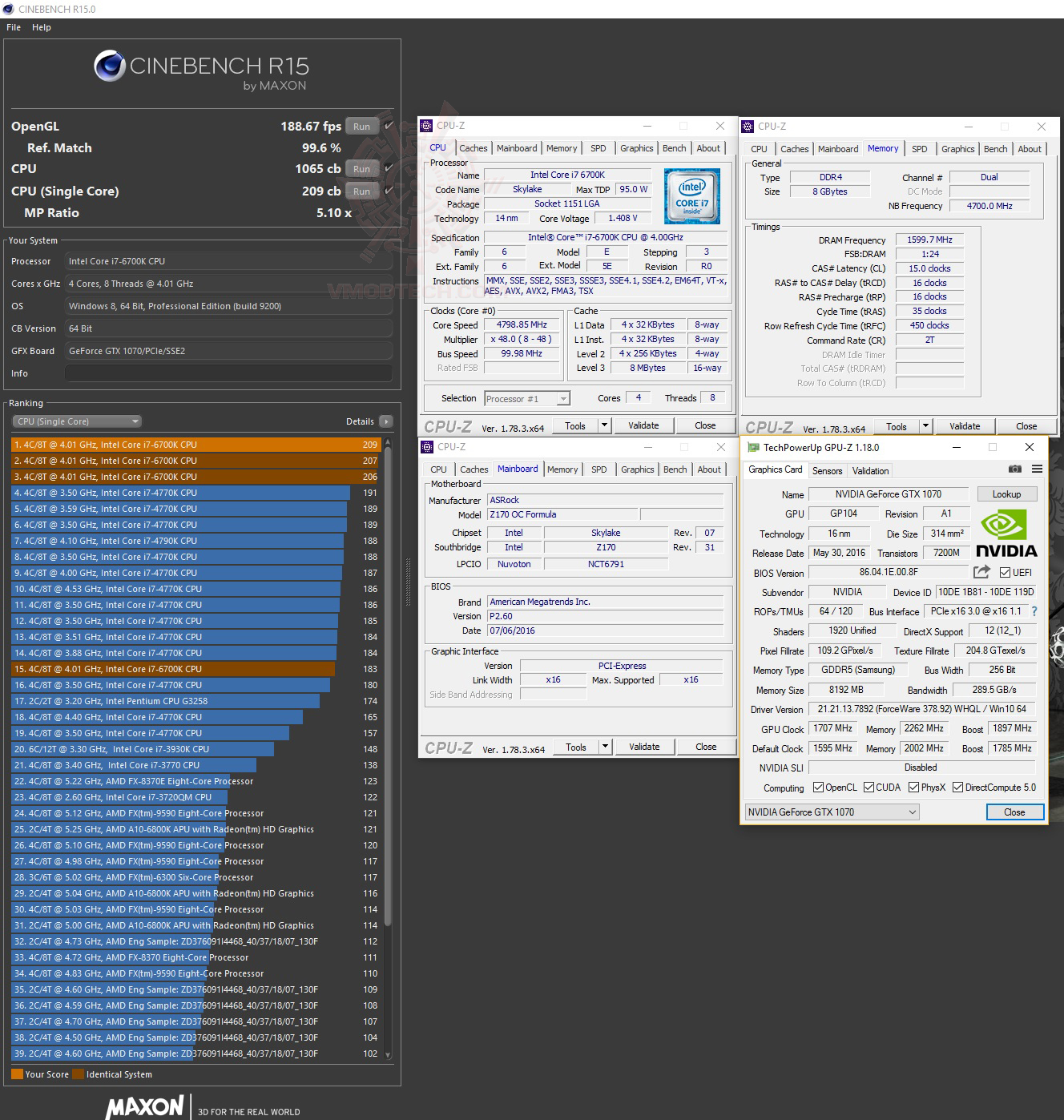
Task: Select ranking row 33 AMD FX-8370 Eight-Core
Action: (195, 957)
